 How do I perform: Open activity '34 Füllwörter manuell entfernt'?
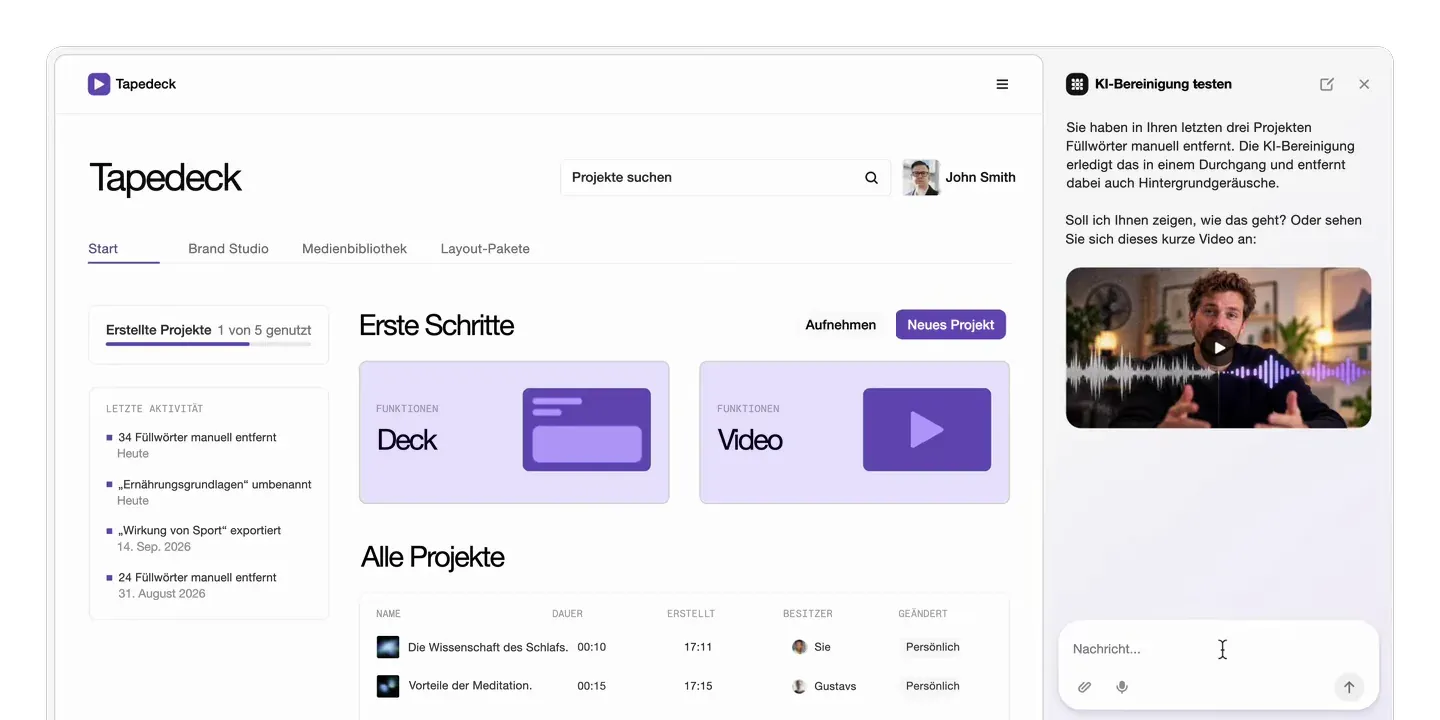pos(197,438)
